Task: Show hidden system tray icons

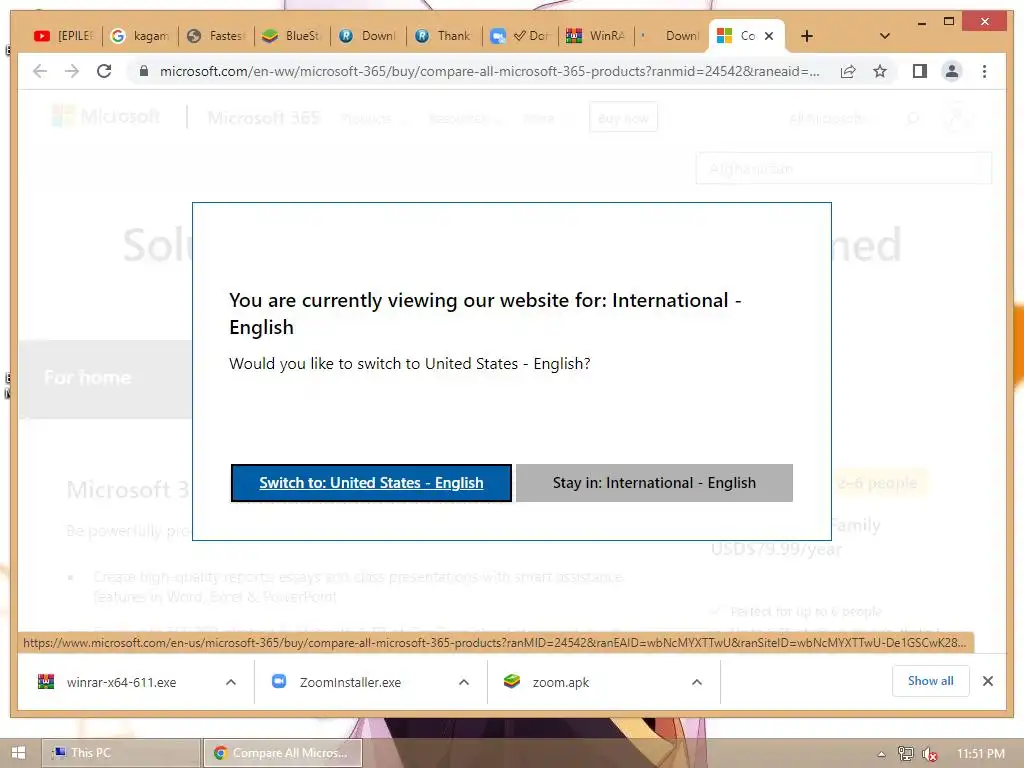Action: point(881,754)
